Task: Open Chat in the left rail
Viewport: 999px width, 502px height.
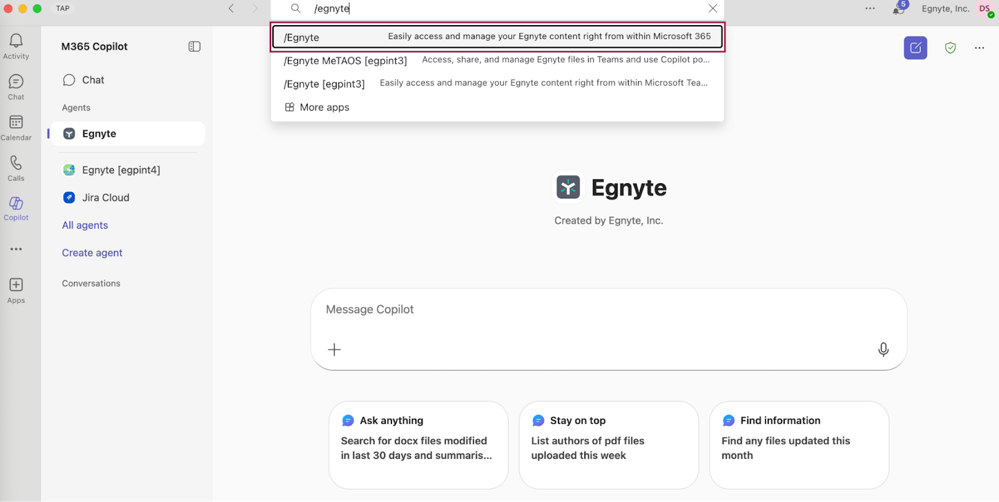Action: pyautogui.click(x=16, y=87)
